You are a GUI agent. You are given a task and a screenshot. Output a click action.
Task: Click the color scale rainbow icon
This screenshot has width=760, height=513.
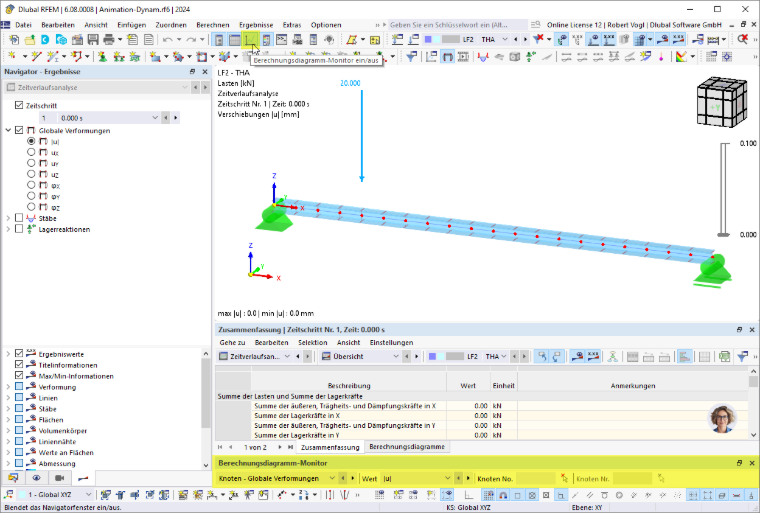tap(681, 57)
